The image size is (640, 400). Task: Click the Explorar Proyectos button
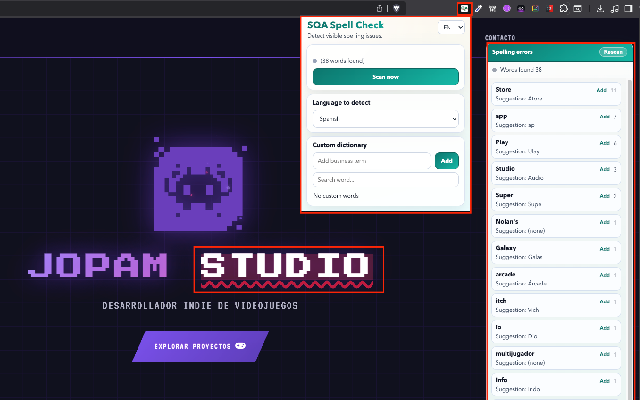pos(200,346)
